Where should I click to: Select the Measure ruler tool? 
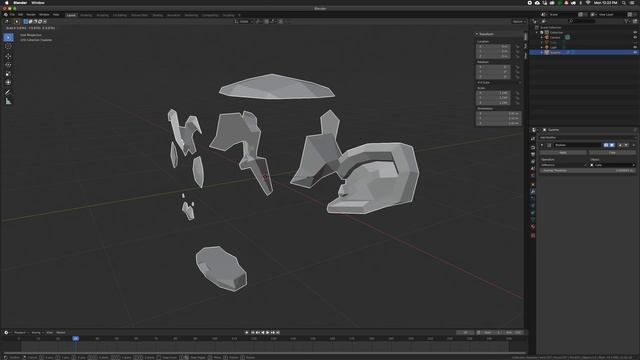8,101
